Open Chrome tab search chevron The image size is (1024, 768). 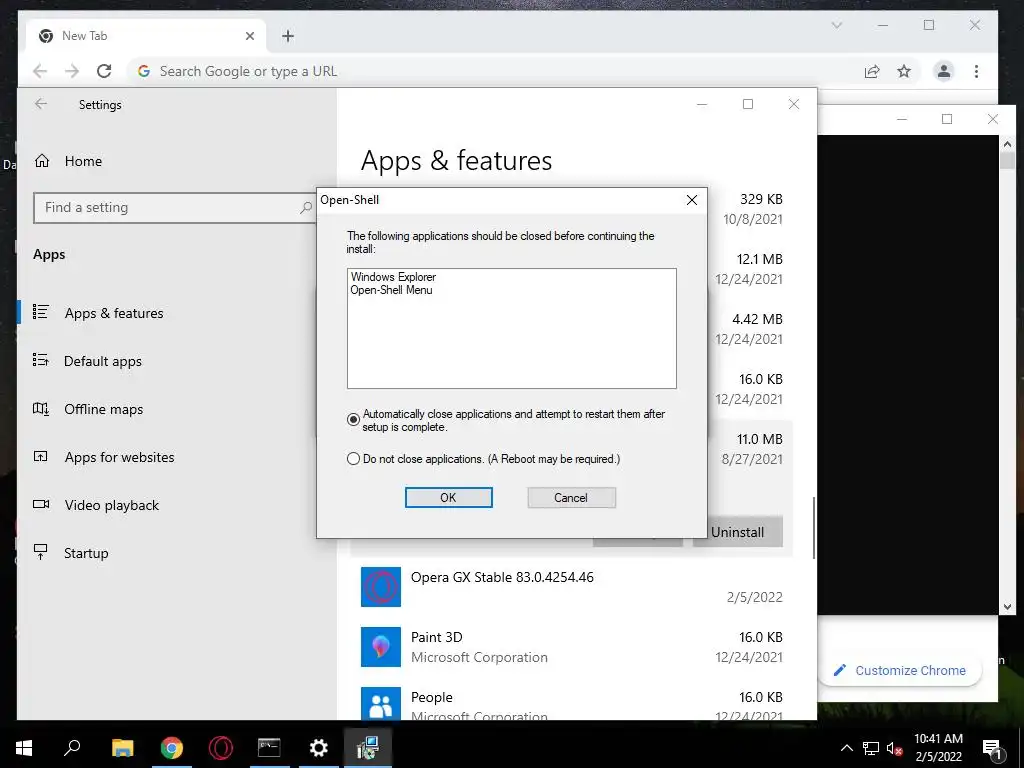(837, 25)
